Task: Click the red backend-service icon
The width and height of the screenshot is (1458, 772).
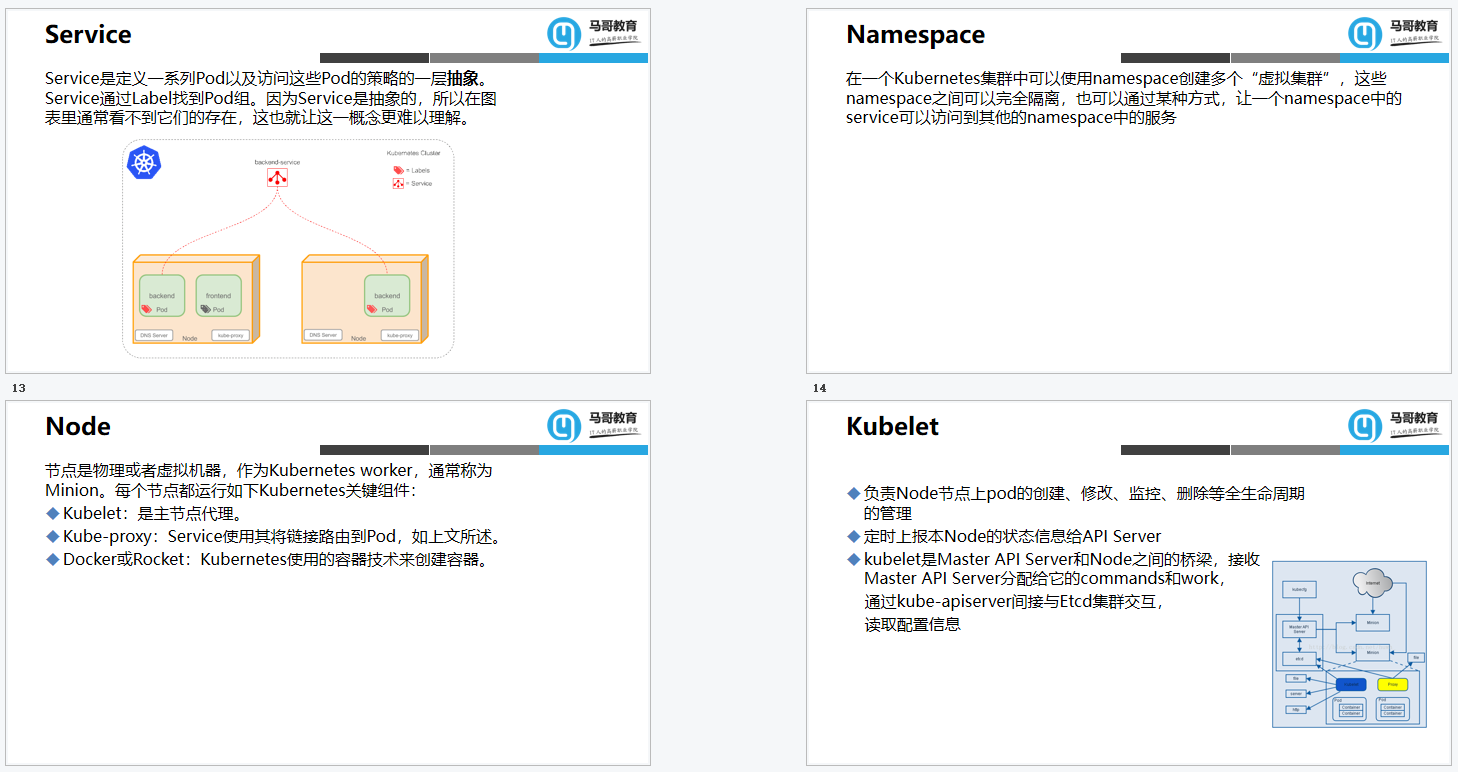Action: (x=277, y=178)
